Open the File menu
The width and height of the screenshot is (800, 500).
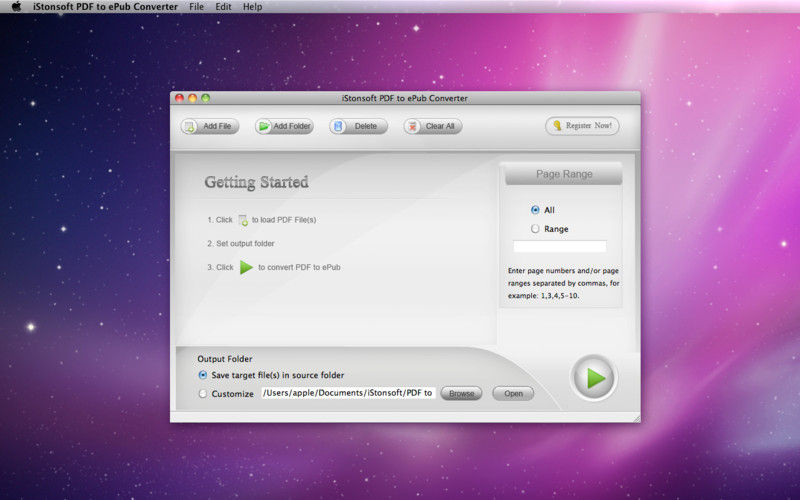click(x=196, y=7)
